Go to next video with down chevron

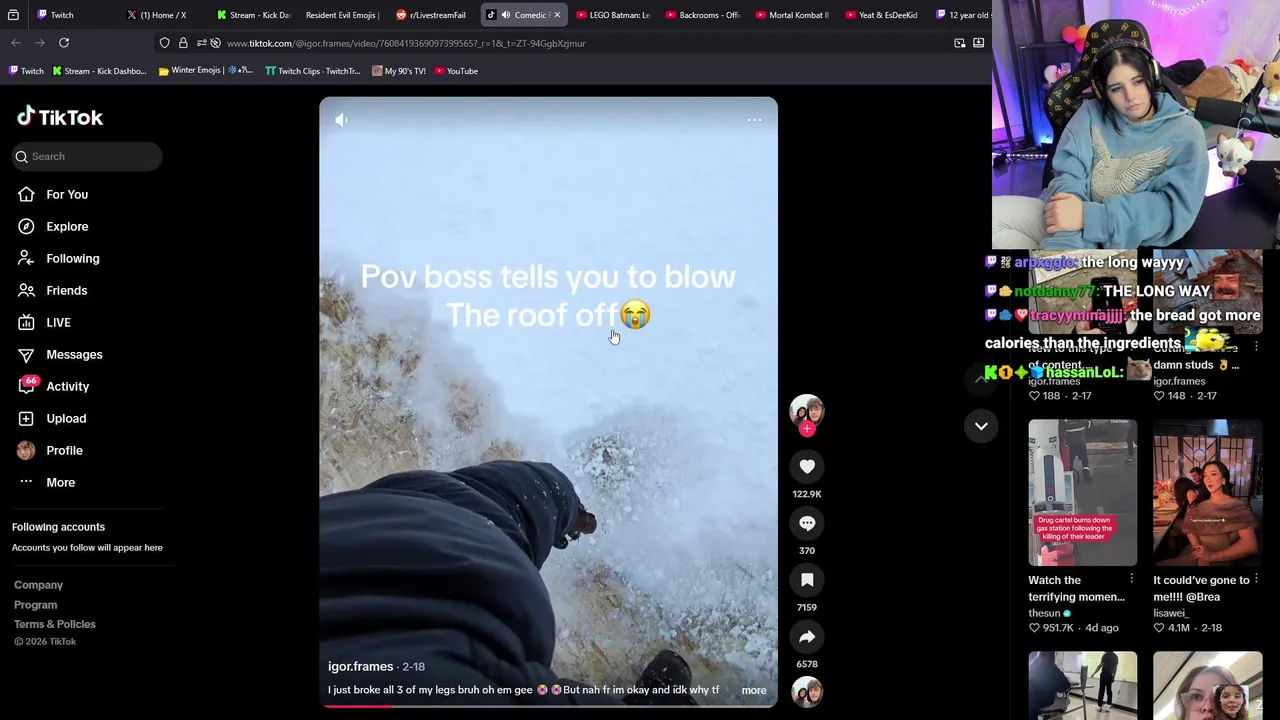981,426
